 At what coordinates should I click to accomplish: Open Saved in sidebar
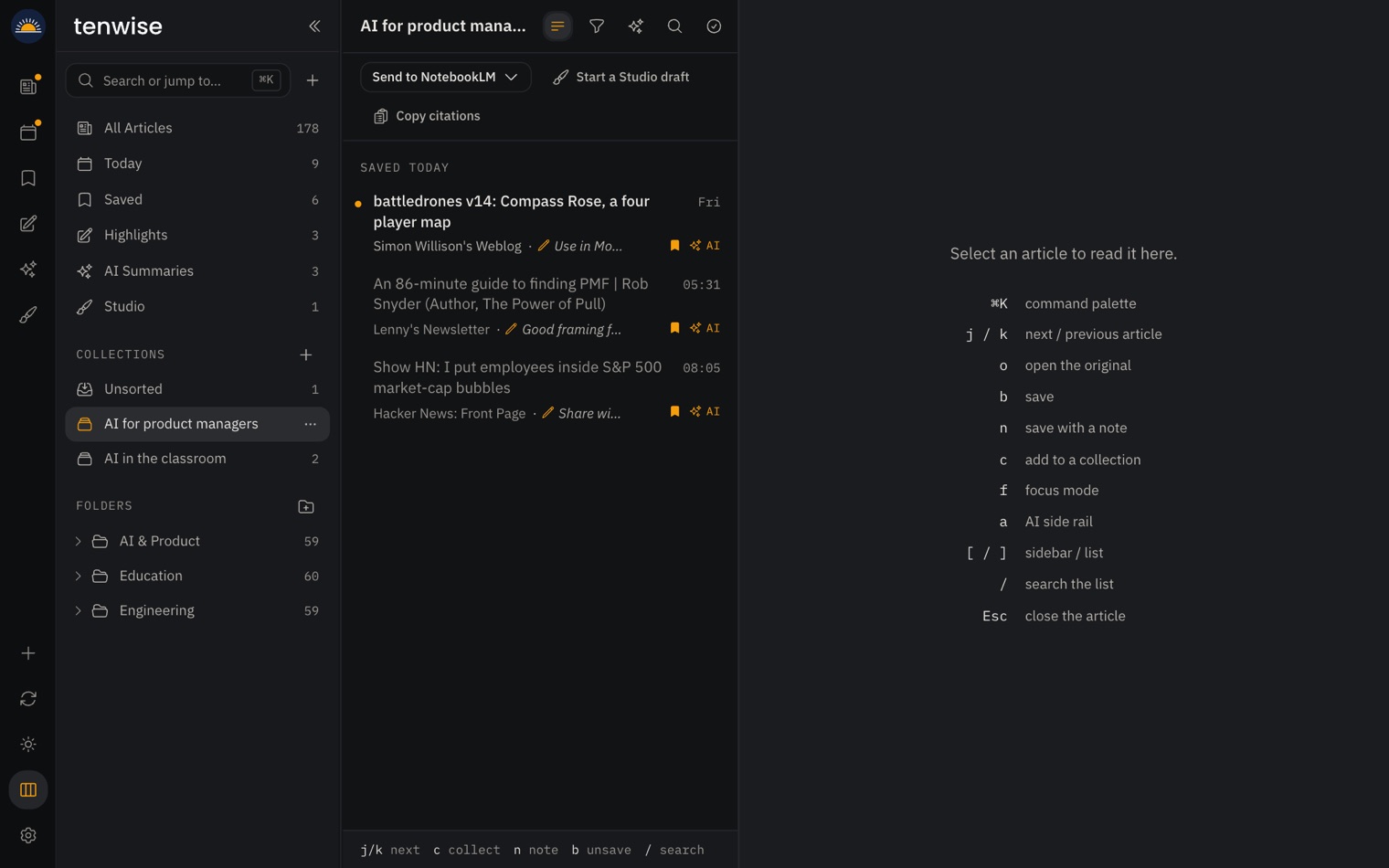(197, 199)
